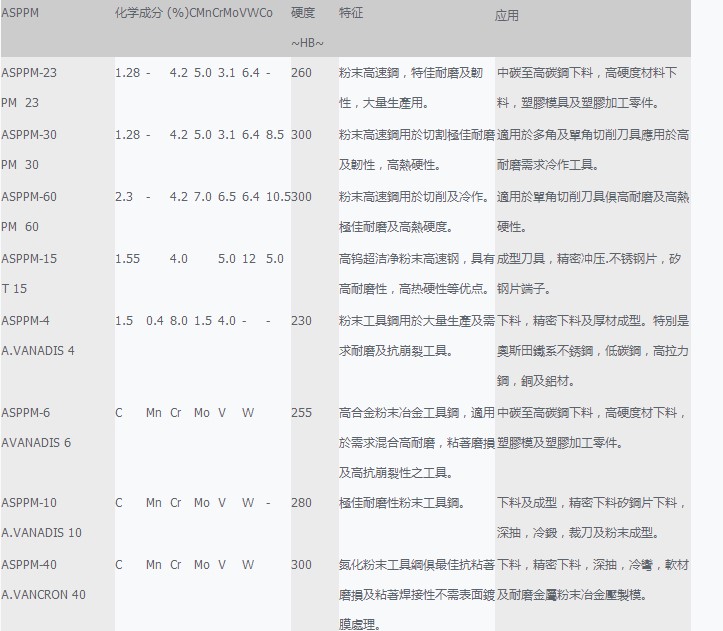Click 鋼，銅及鋁材 application text
723x631 pixels.
pyautogui.click(x=536, y=381)
